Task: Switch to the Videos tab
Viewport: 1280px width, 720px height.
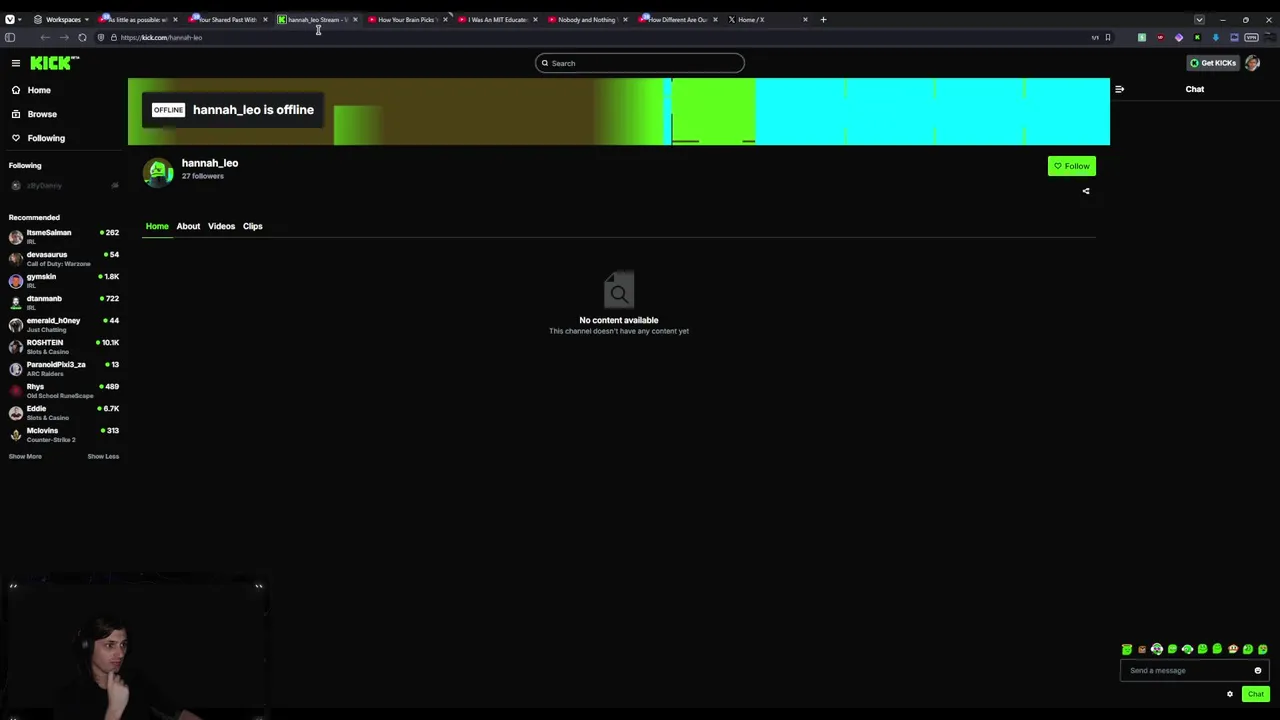Action: point(221,226)
